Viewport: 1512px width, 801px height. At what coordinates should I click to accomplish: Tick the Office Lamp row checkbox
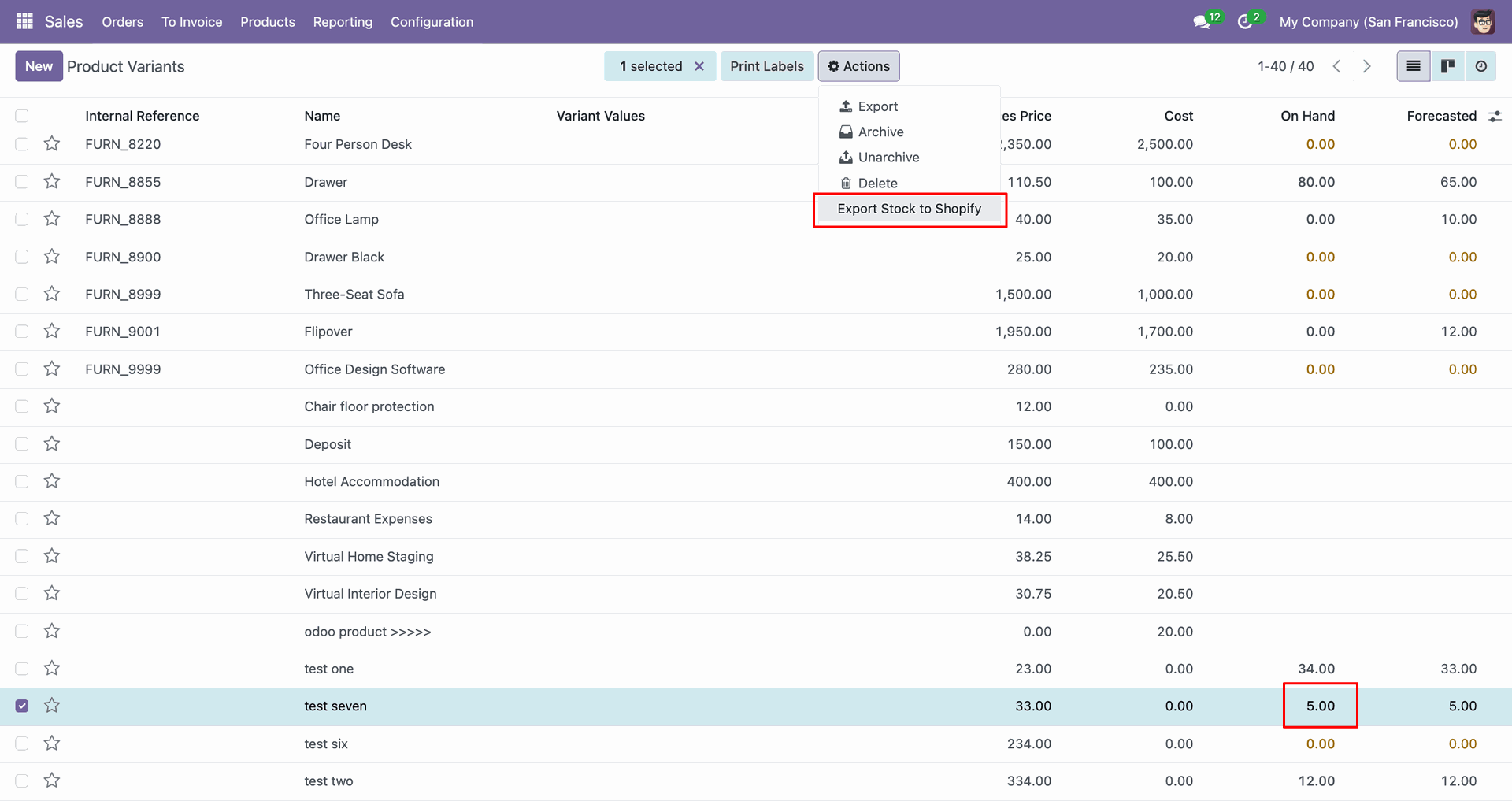(x=22, y=219)
